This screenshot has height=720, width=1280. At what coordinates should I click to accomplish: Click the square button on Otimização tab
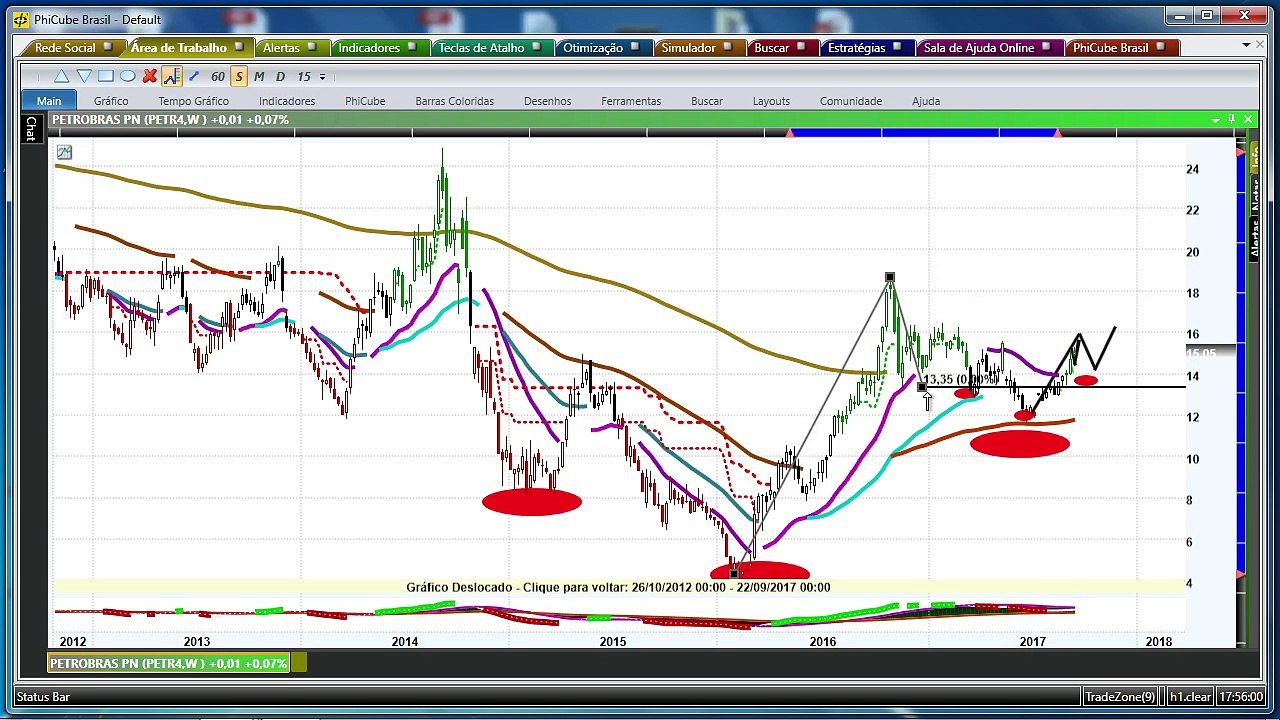(635, 47)
